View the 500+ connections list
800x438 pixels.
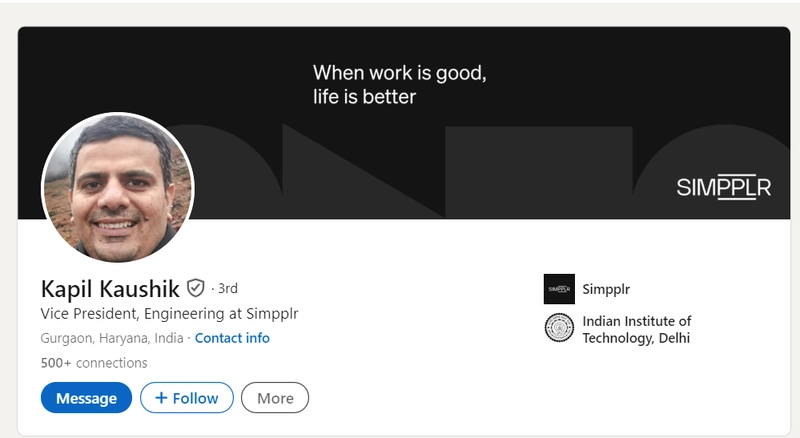(94, 363)
